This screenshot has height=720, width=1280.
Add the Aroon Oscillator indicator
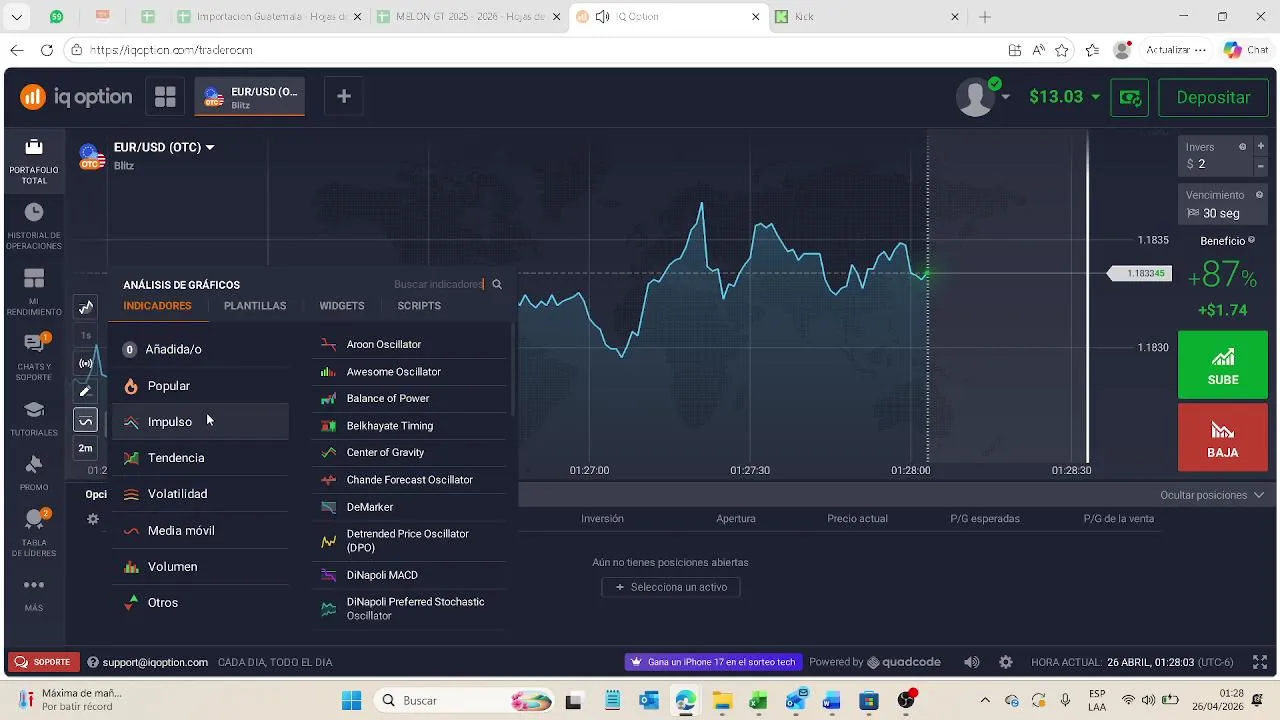point(410,344)
